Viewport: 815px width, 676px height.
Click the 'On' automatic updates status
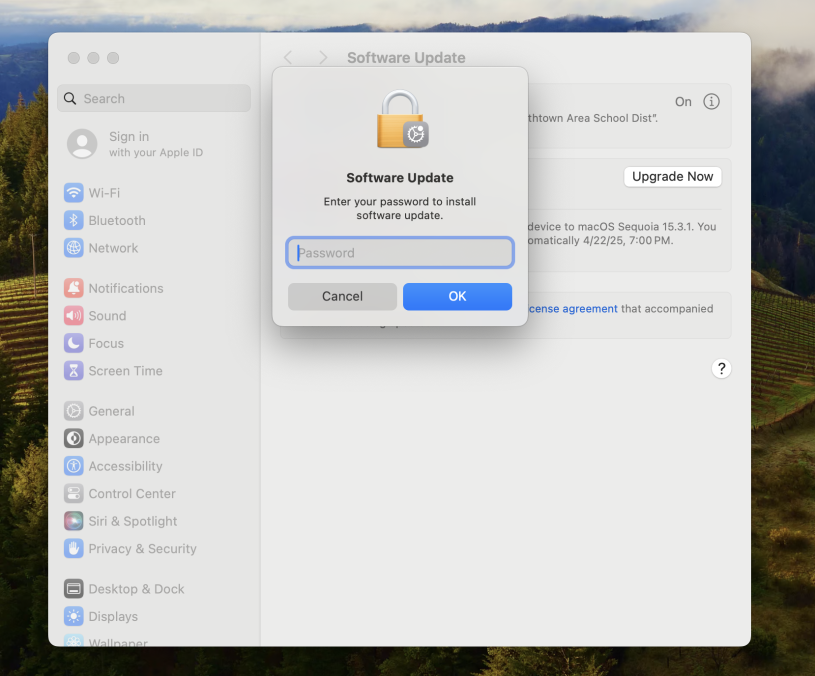(x=683, y=102)
